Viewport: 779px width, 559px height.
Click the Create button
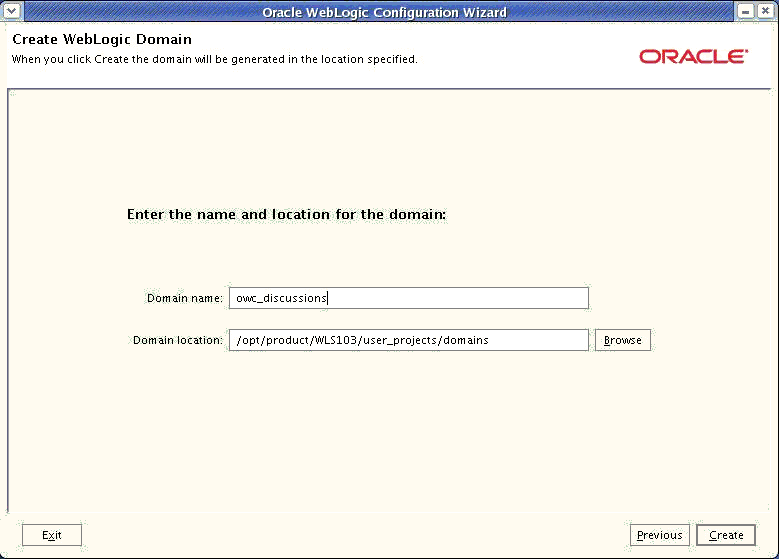coord(726,535)
